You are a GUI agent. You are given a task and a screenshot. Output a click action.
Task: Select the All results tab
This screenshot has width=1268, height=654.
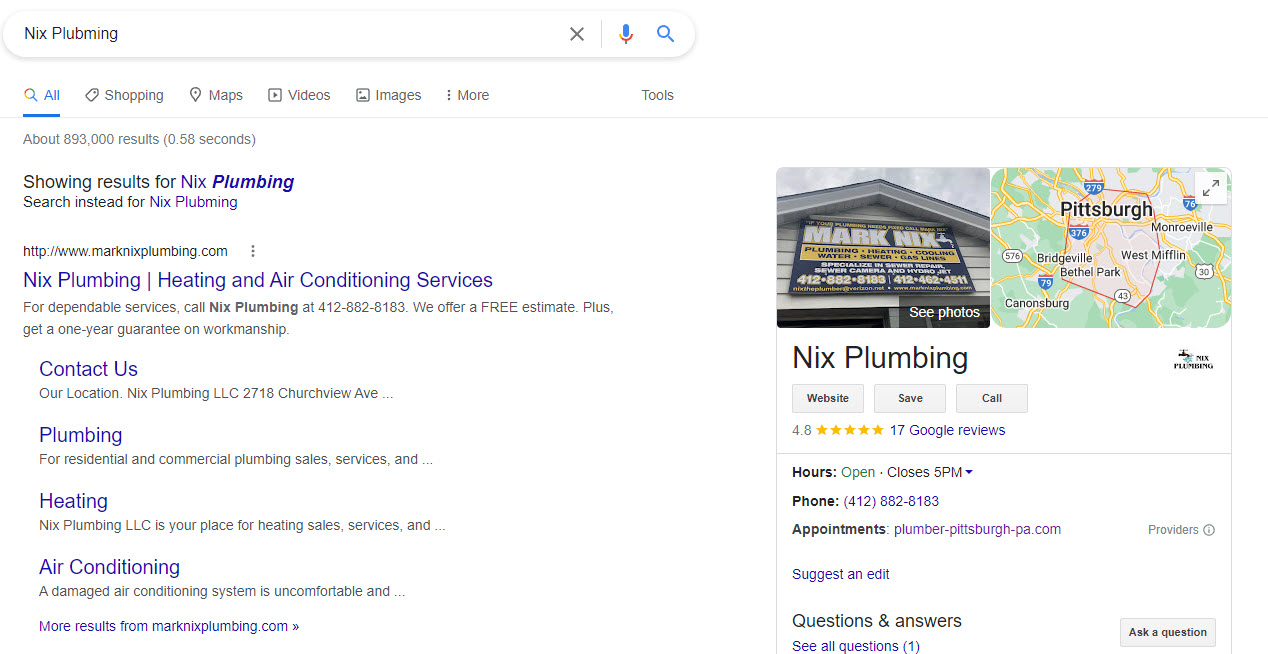point(42,95)
